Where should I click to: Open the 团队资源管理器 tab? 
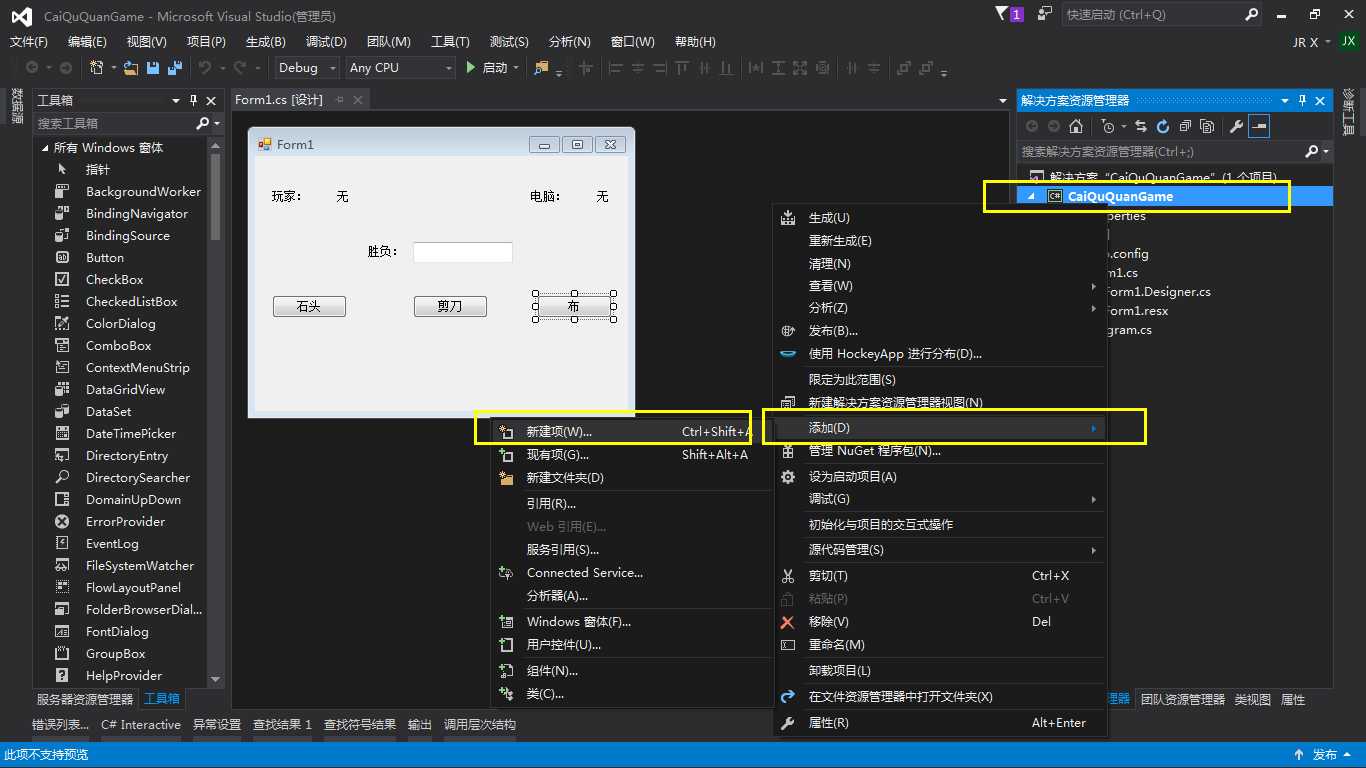pos(1182,699)
